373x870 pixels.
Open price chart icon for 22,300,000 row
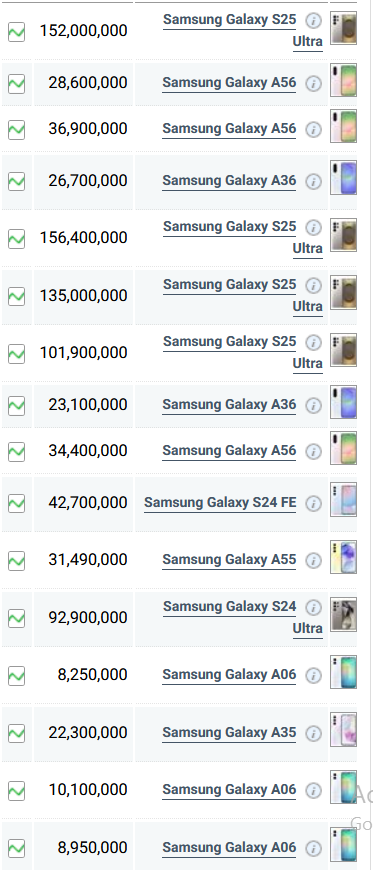17,734
